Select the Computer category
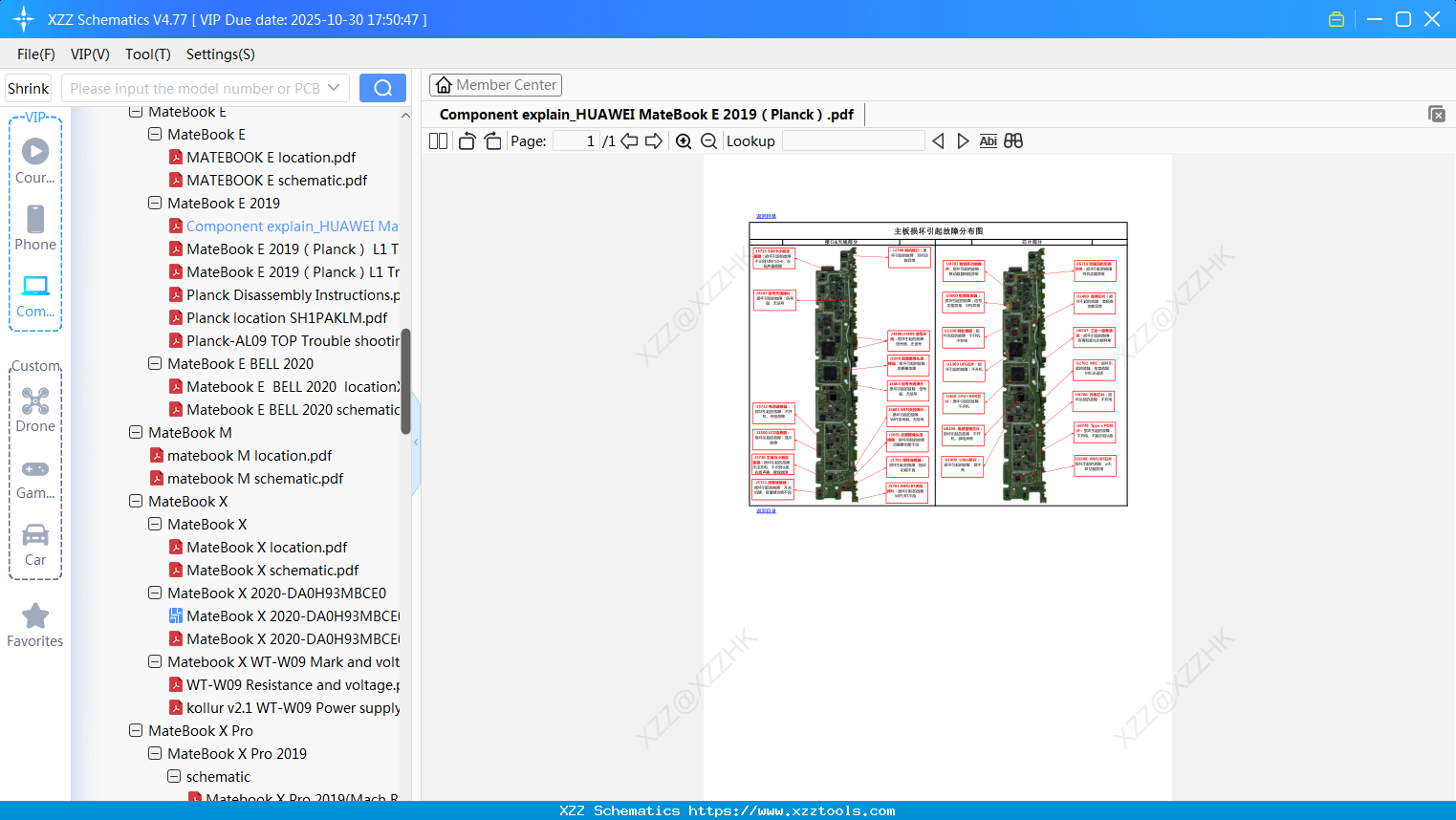The height and width of the screenshot is (820, 1456). coord(35,295)
